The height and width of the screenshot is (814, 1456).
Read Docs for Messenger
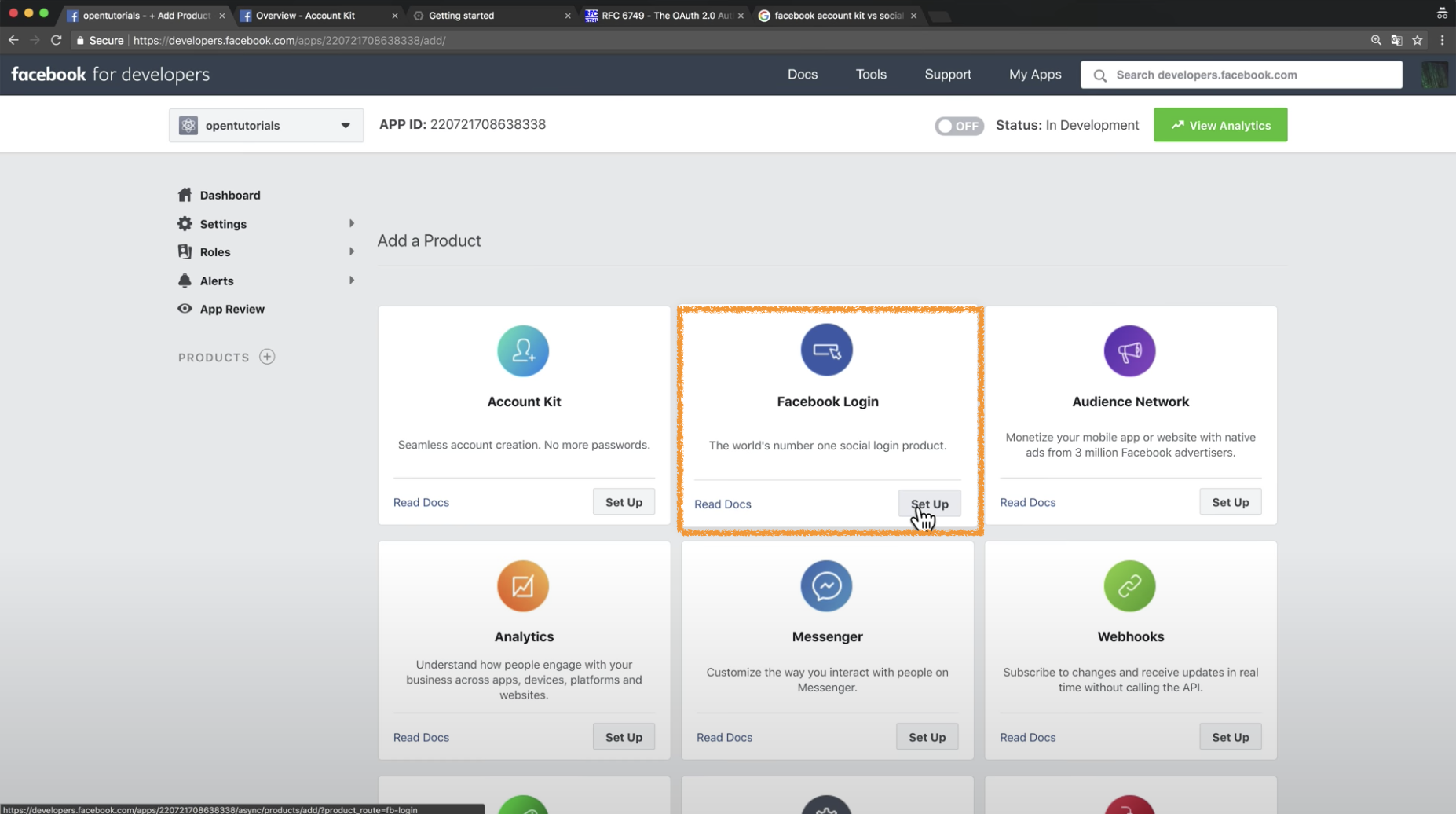coord(724,737)
